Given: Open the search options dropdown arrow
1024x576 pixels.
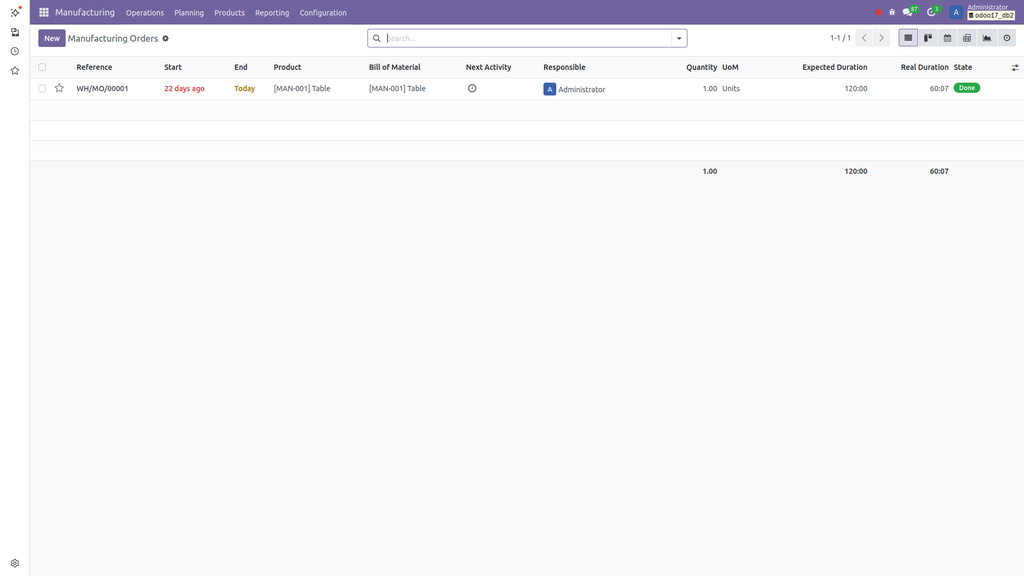Looking at the screenshot, I should (x=678, y=37).
